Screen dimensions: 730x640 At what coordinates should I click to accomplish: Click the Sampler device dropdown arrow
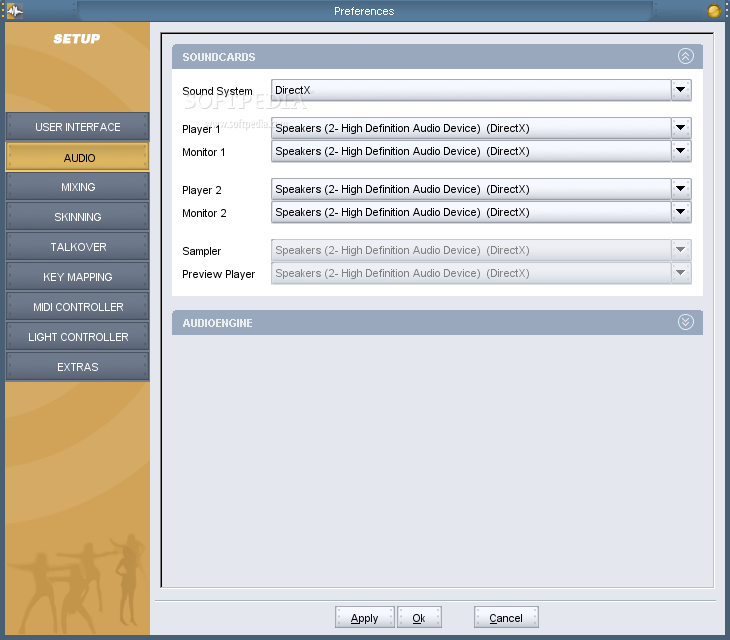point(681,250)
